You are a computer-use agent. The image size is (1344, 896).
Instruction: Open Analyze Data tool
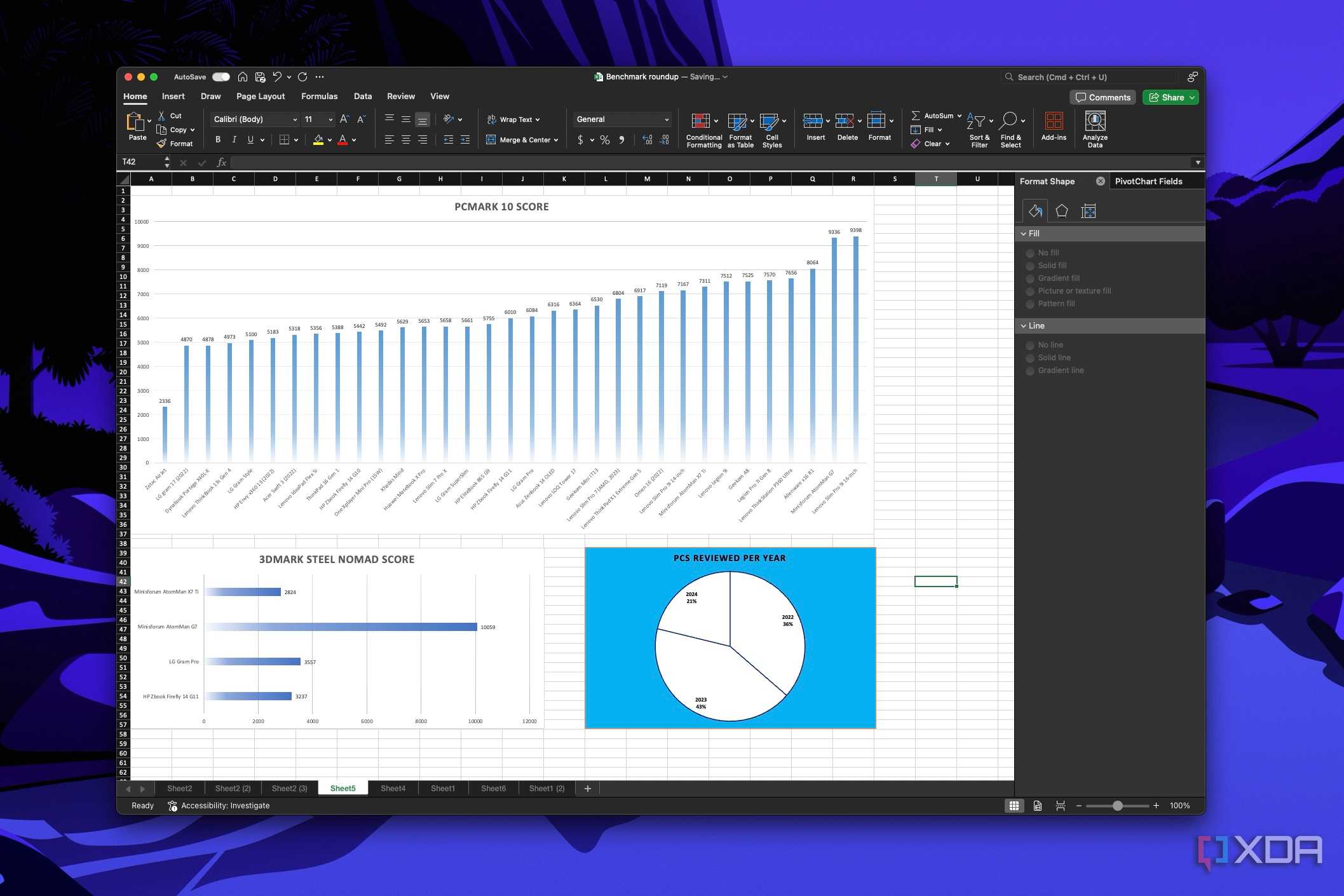click(1095, 130)
